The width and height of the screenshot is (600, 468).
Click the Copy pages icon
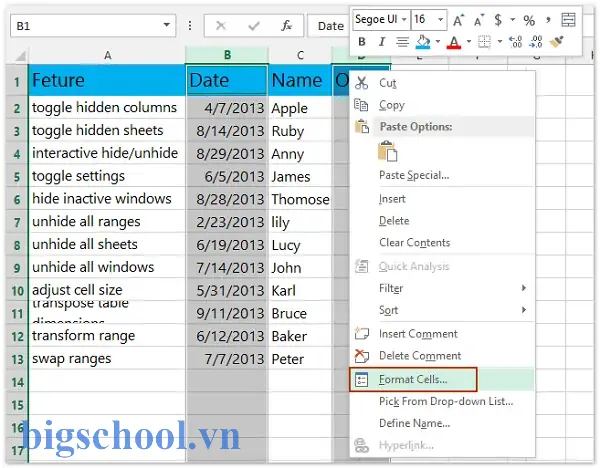[x=361, y=104]
